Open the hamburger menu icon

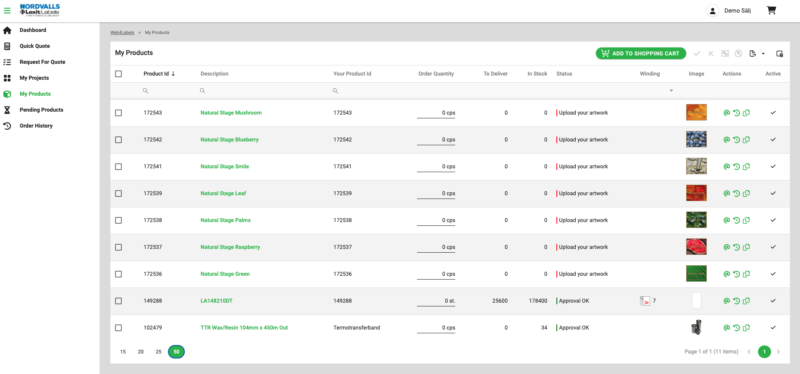[x=7, y=10]
